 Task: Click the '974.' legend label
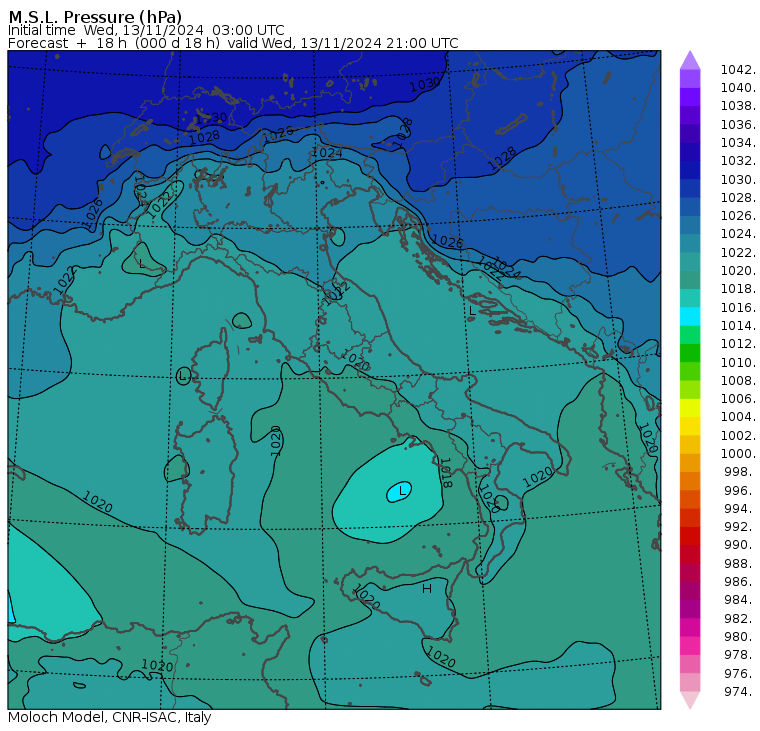point(740,692)
